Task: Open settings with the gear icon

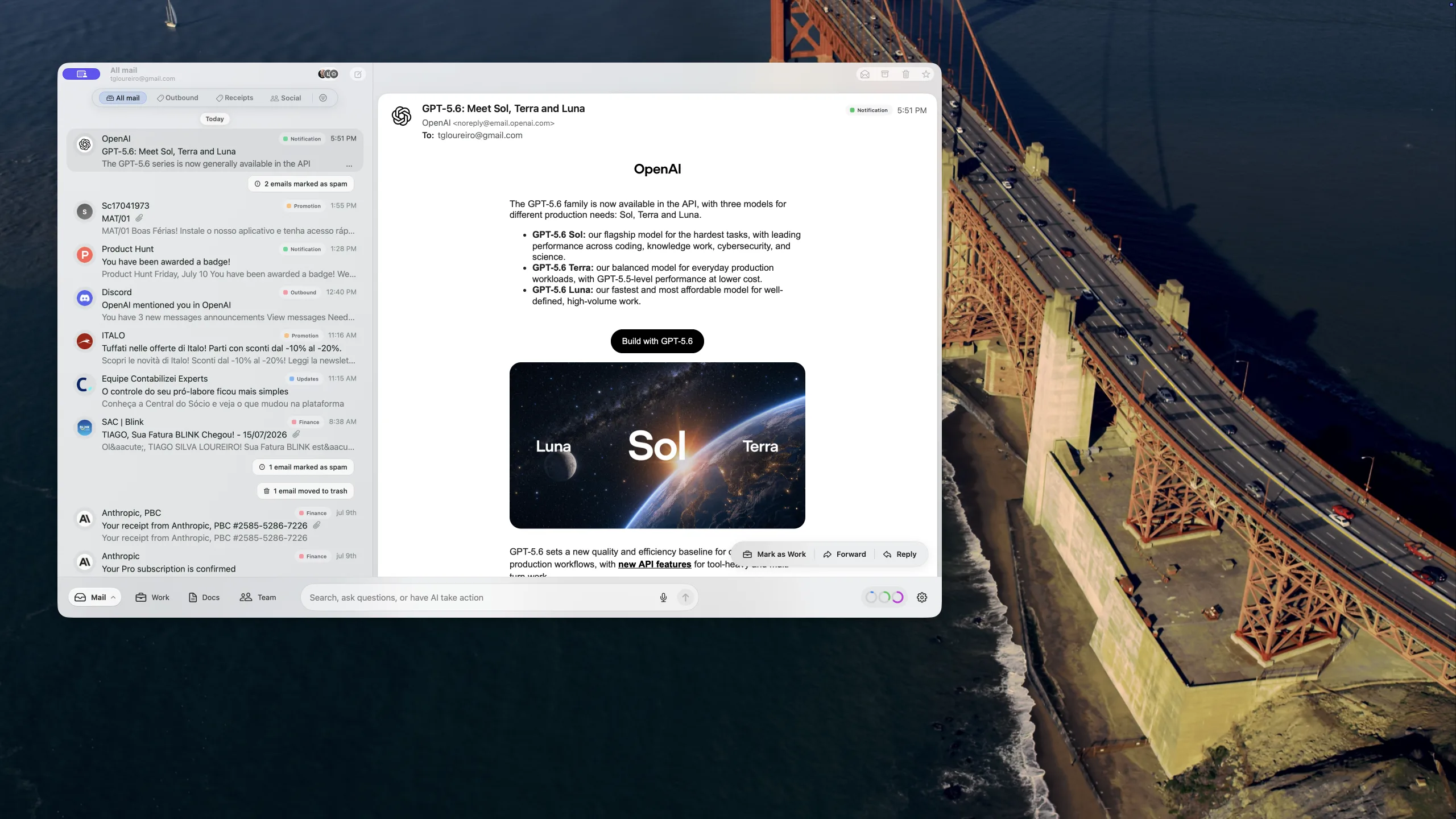Action: click(x=922, y=597)
